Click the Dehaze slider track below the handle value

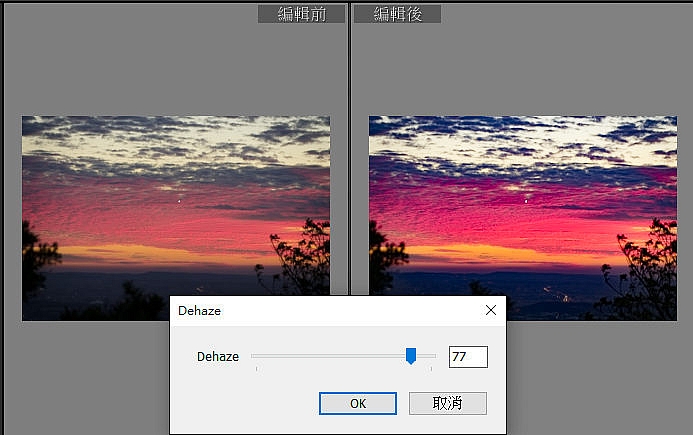327,355
